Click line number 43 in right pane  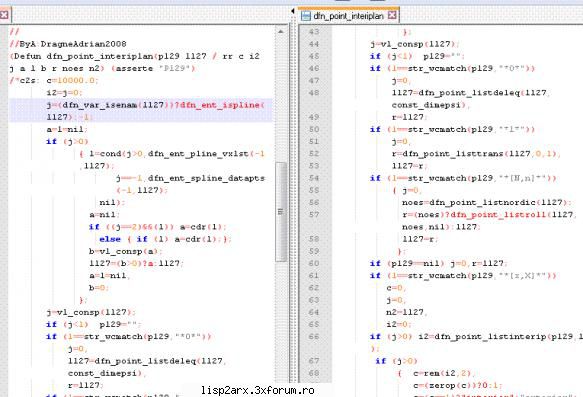(314, 32)
